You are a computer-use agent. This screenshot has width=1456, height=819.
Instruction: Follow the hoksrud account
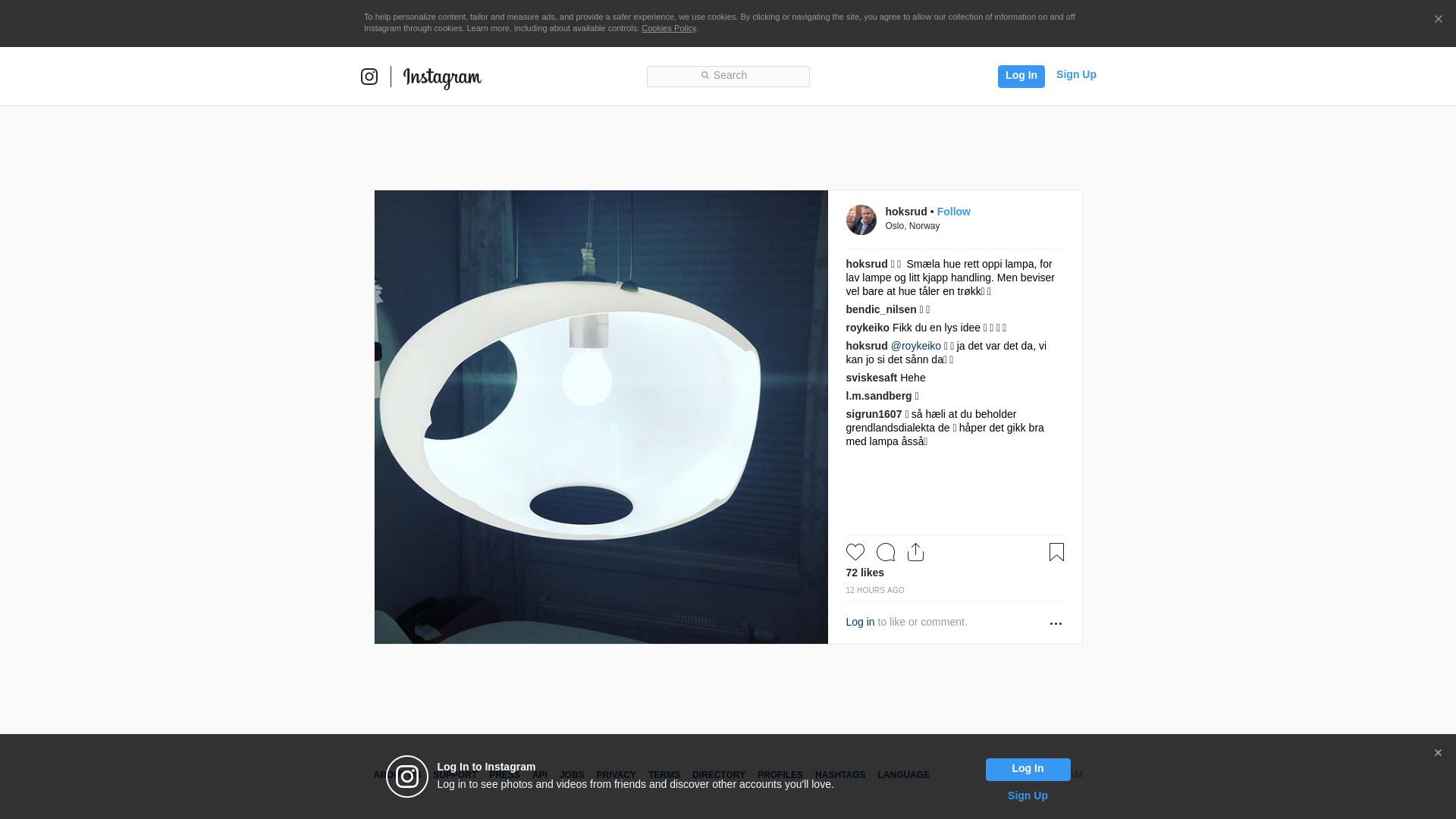[x=953, y=212]
